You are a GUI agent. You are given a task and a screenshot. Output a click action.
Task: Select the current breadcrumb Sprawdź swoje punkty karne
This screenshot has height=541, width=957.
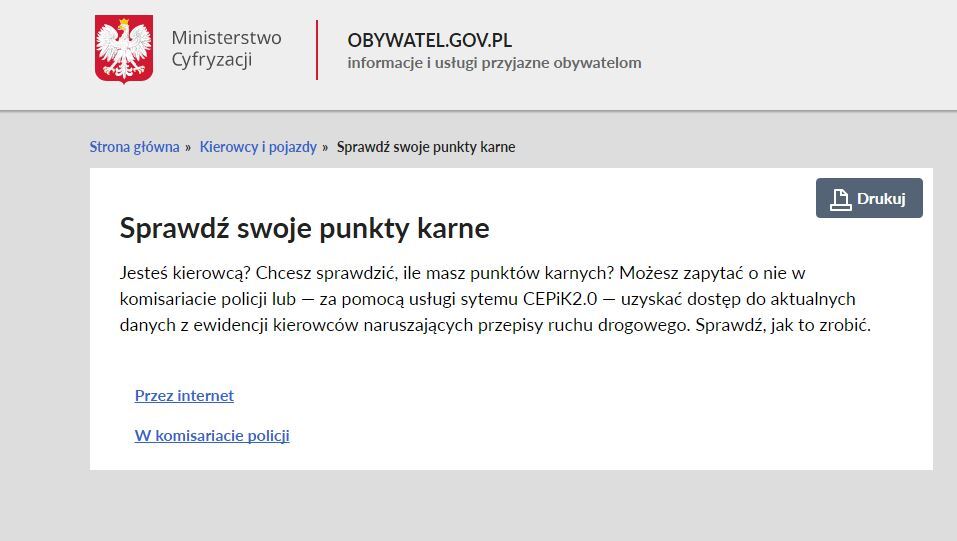pyautogui.click(x=426, y=147)
